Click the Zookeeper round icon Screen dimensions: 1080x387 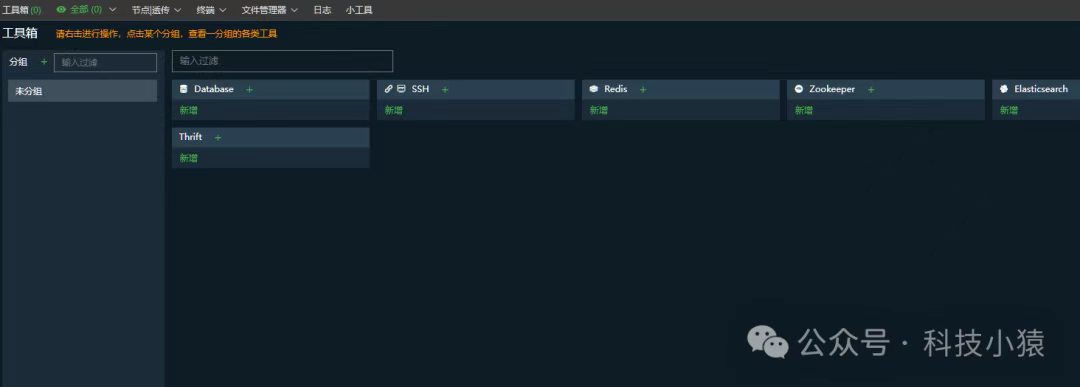tap(799, 90)
